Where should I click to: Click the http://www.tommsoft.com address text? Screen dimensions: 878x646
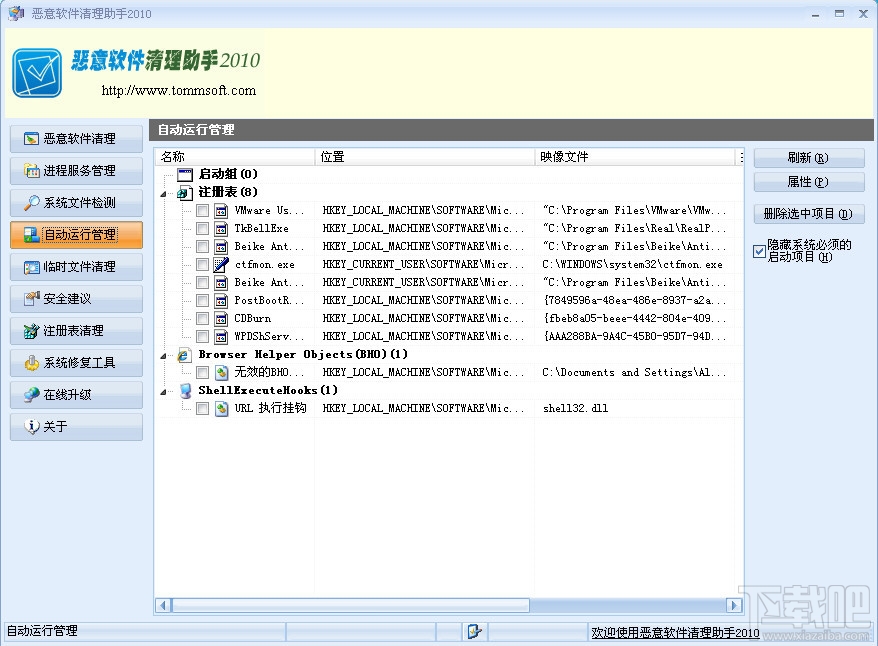coord(179,90)
